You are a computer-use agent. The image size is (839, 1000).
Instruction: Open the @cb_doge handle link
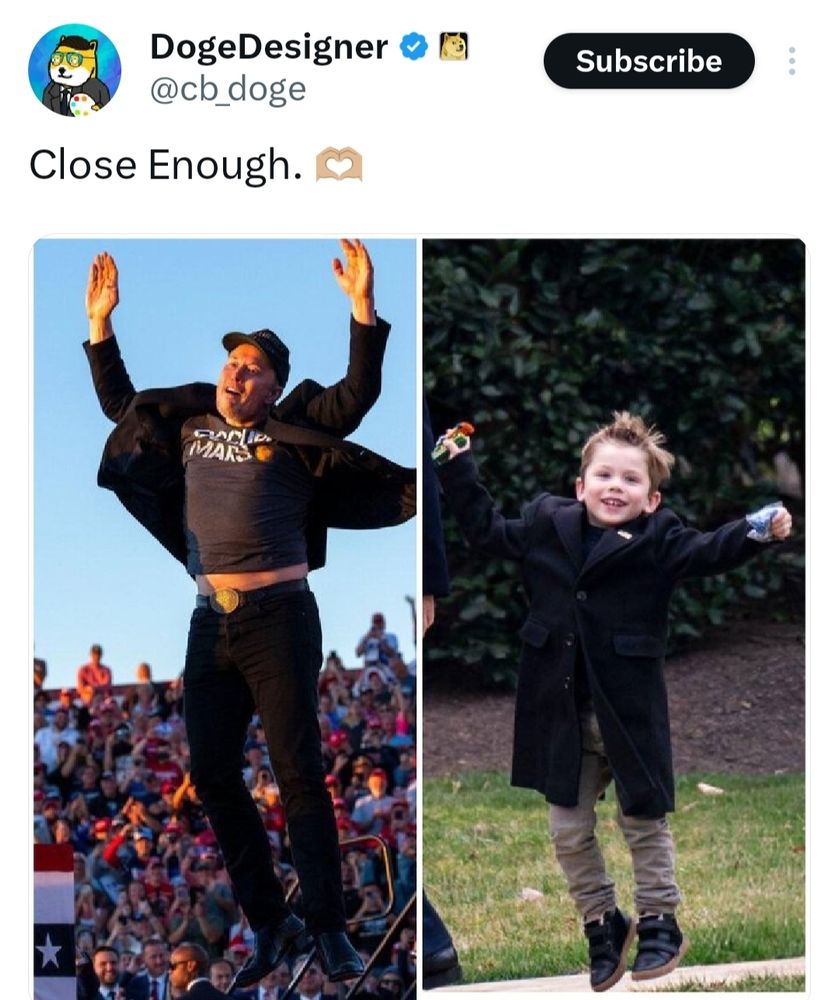click(228, 89)
